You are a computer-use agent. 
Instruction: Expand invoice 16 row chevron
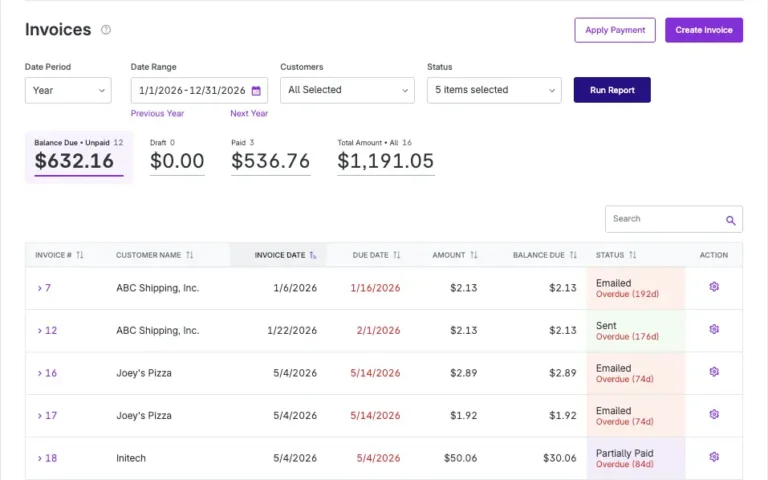(40, 374)
